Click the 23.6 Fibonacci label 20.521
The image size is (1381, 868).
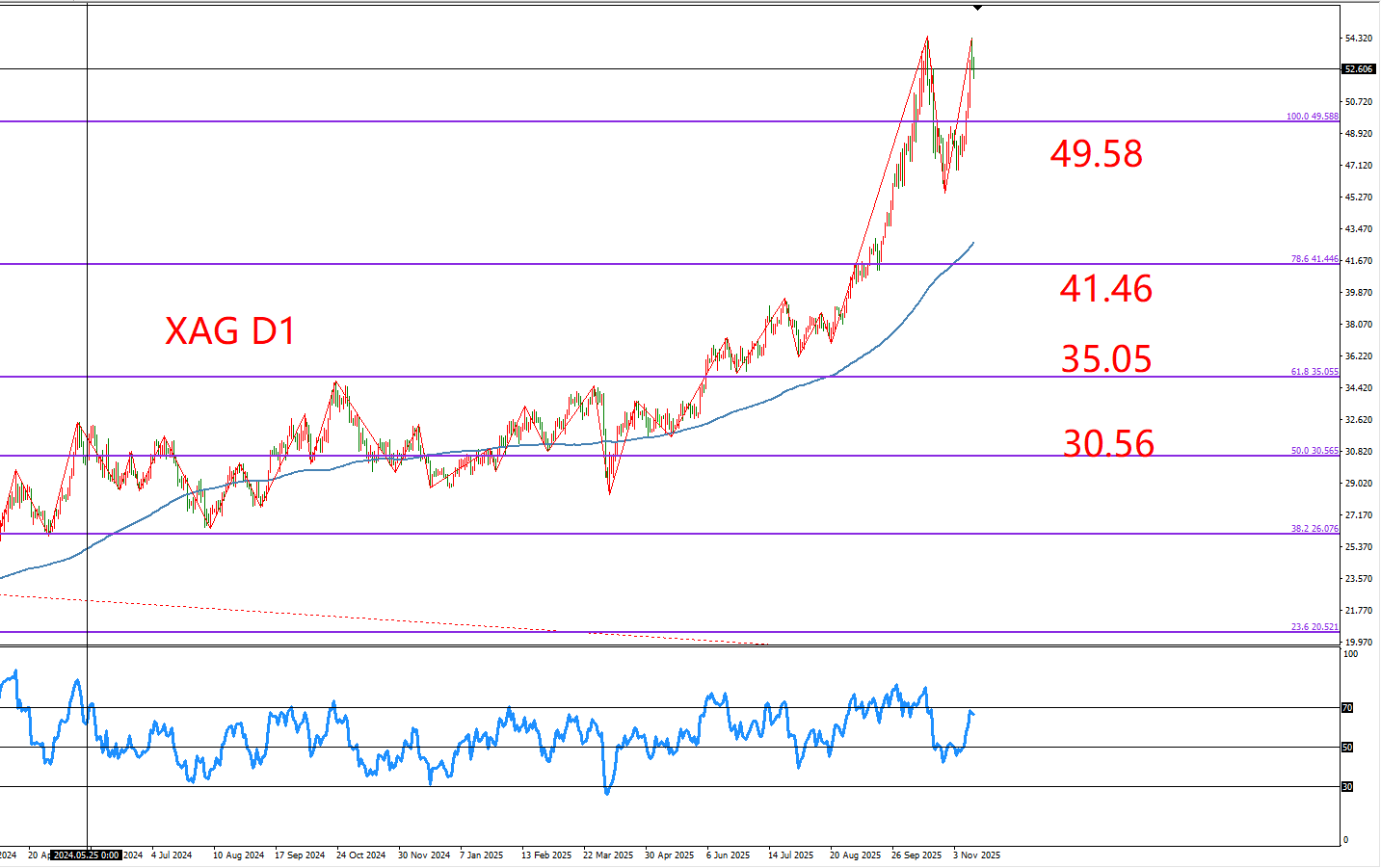(1315, 627)
